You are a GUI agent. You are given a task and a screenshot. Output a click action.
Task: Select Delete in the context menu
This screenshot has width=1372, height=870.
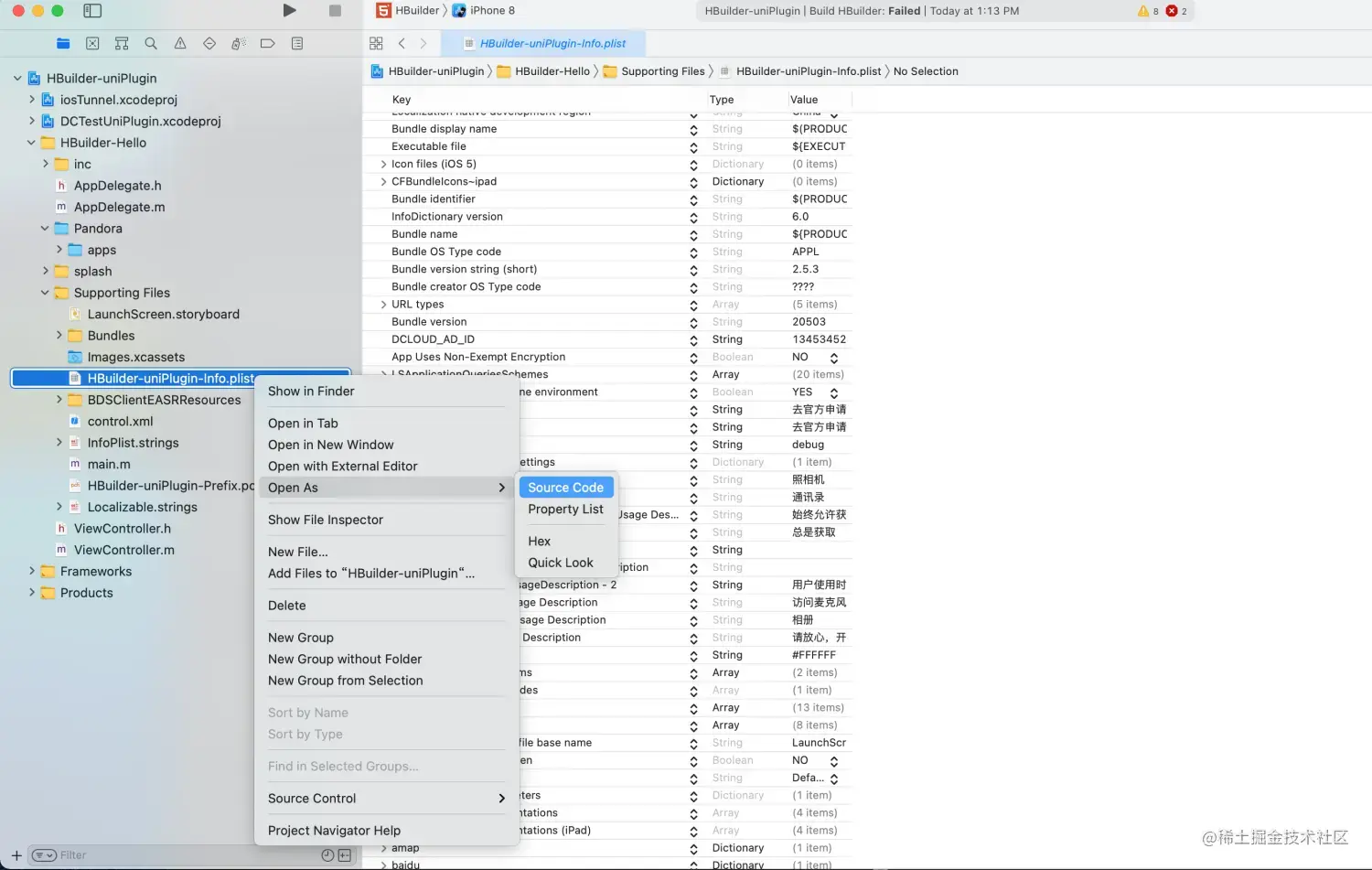[x=386, y=606]
